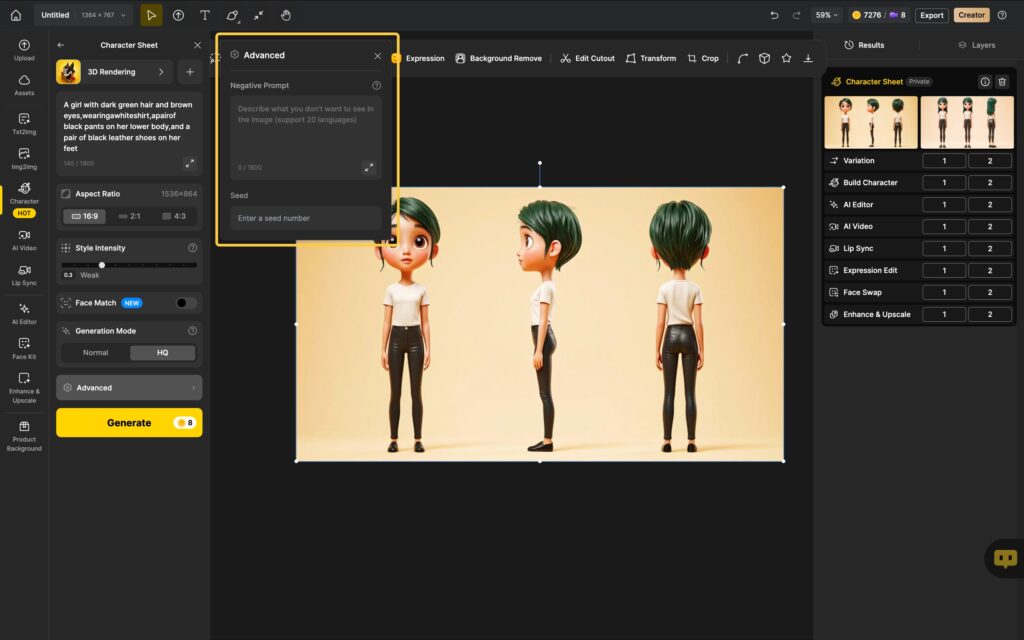The image size is (1024, 640).
Task: Click the Background Remove tool
Action: pos(498,58)
